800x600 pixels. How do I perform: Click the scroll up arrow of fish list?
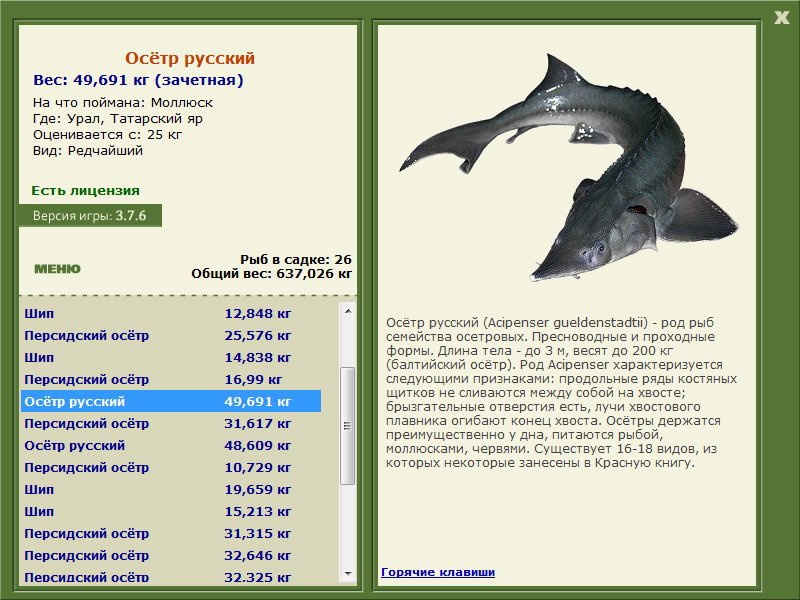click(348, 311)
